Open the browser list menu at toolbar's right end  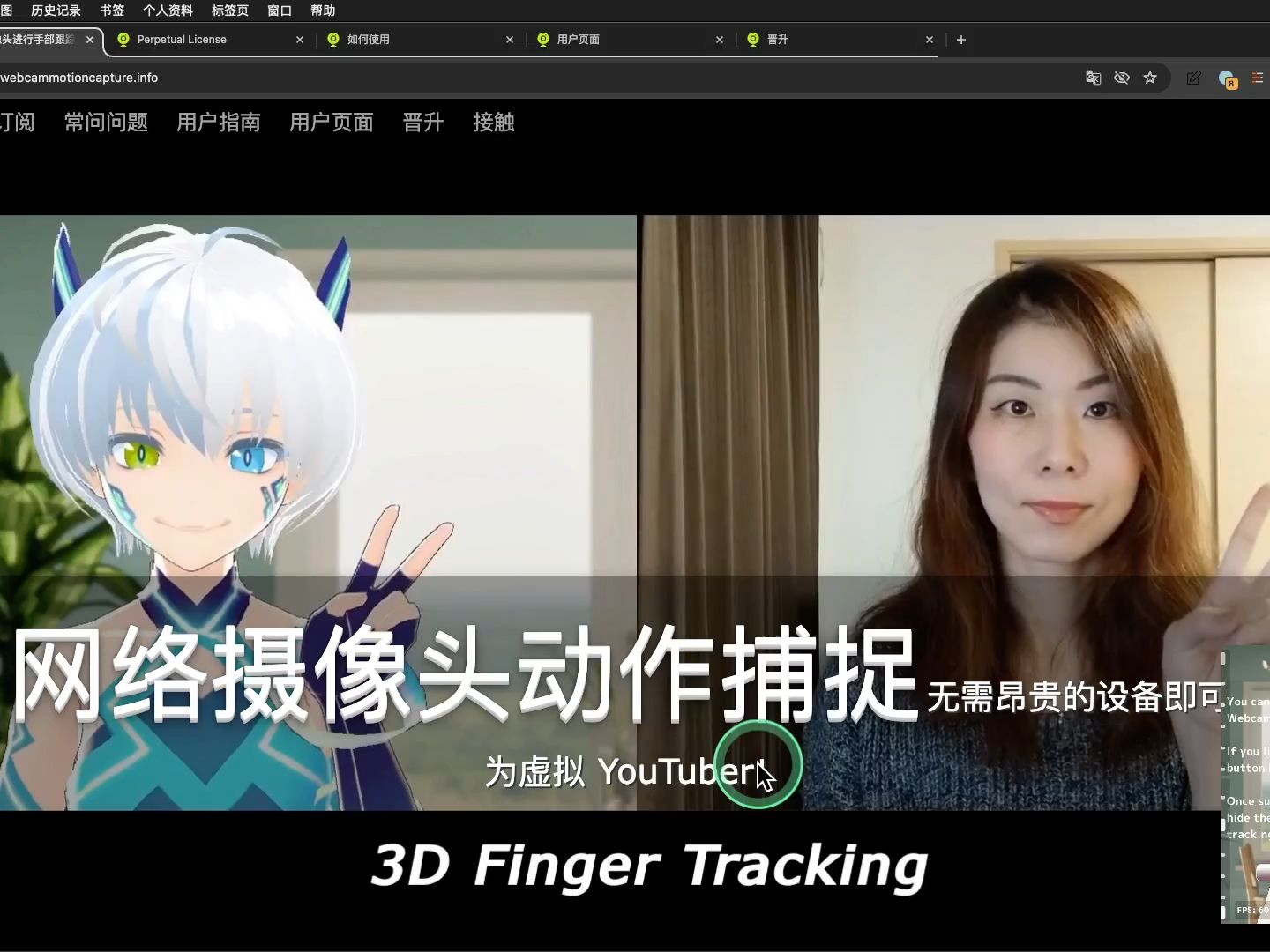pyautogui.click(x=1259, y=78)
